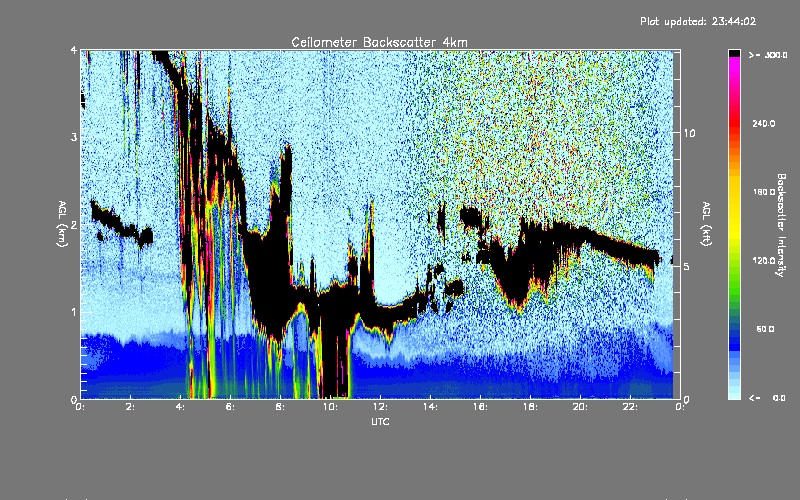Image resolution: width=800 pixels, height=500 pixels.
Task: Click the '4' tick on km axis
Action: [73, 50]
